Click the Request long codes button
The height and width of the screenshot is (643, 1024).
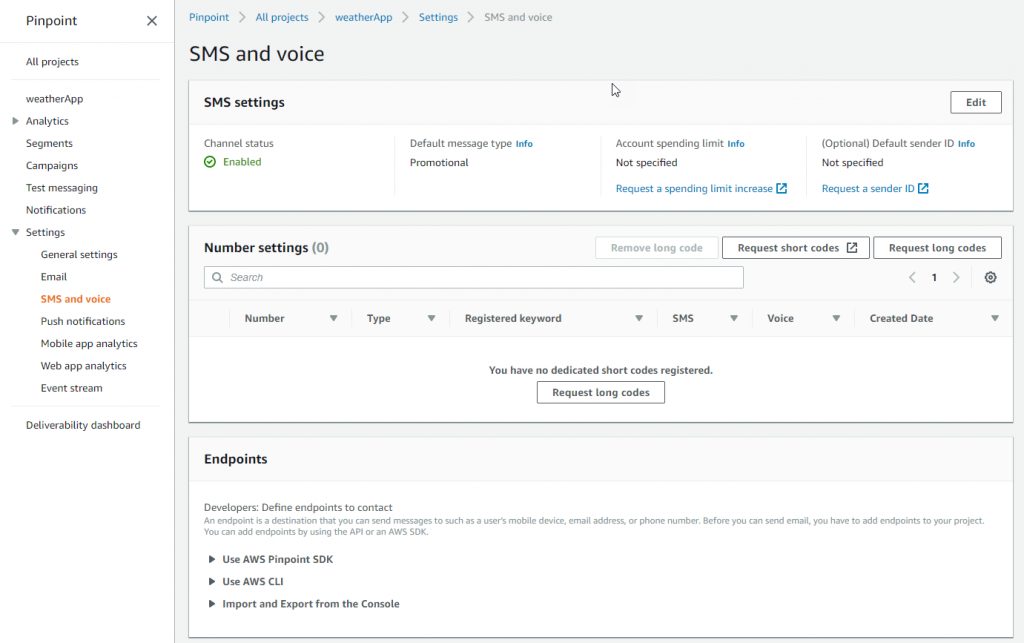[x=600, y=392]
